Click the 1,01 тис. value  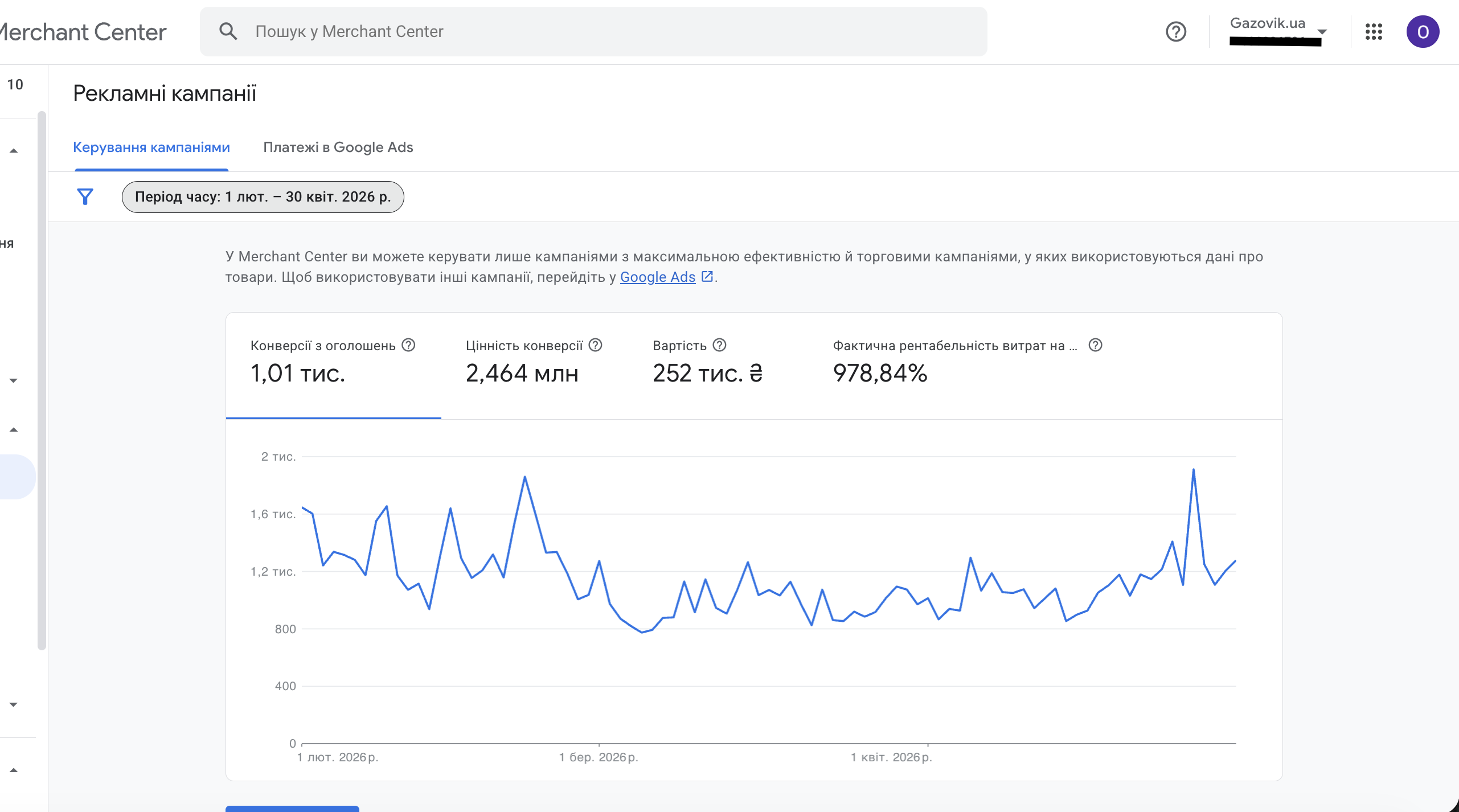[x=298, y=374]
